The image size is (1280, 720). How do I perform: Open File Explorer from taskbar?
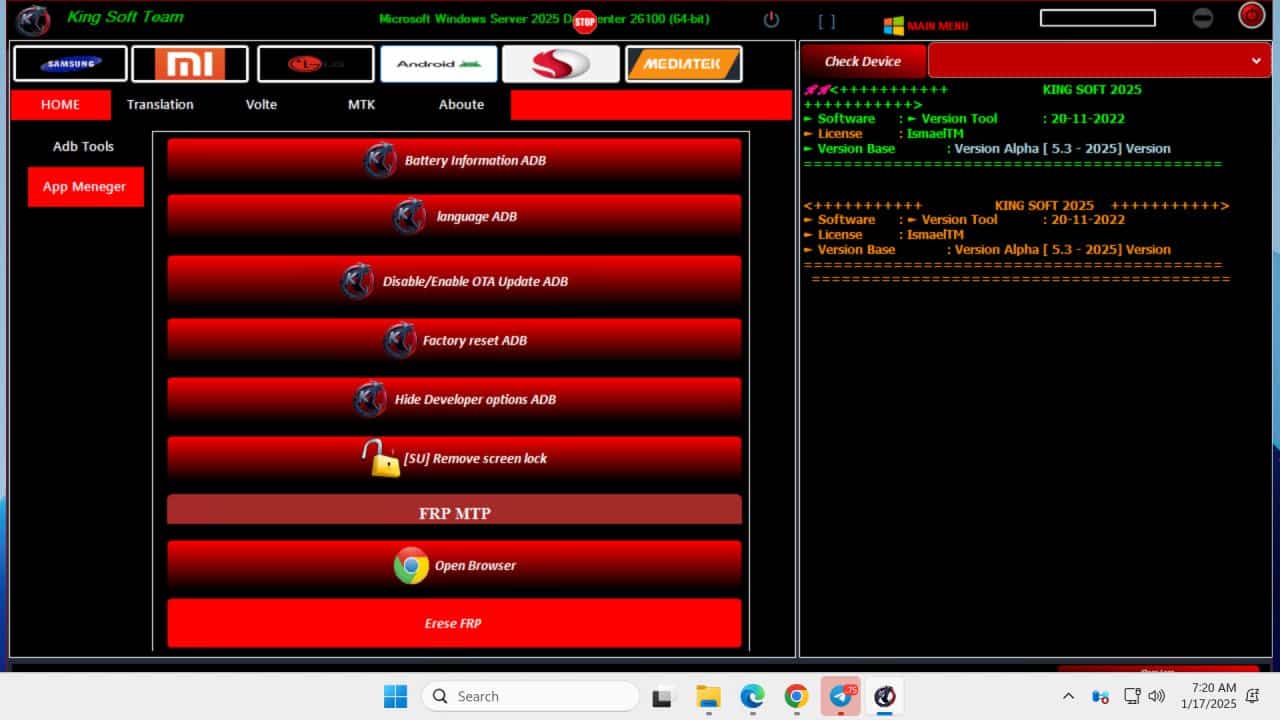click(x=708, y=697)
